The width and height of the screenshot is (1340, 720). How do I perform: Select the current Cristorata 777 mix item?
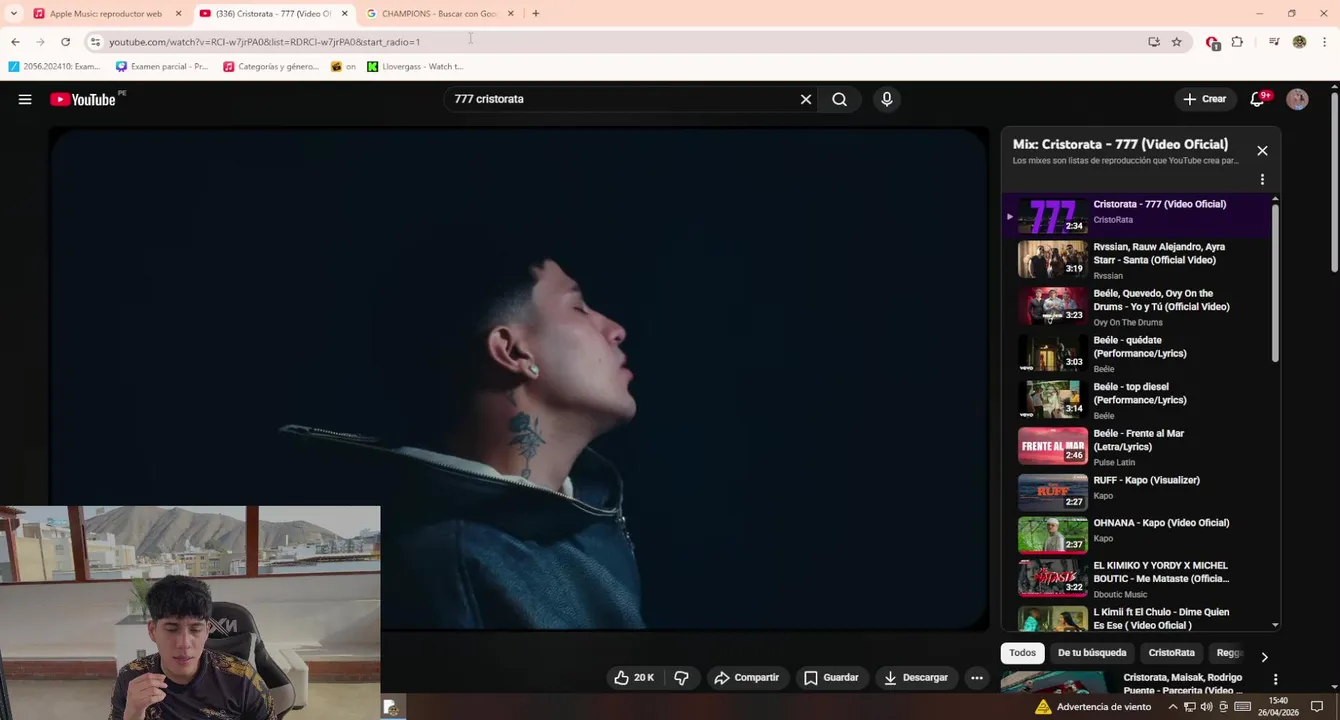tap(1137, 215)
